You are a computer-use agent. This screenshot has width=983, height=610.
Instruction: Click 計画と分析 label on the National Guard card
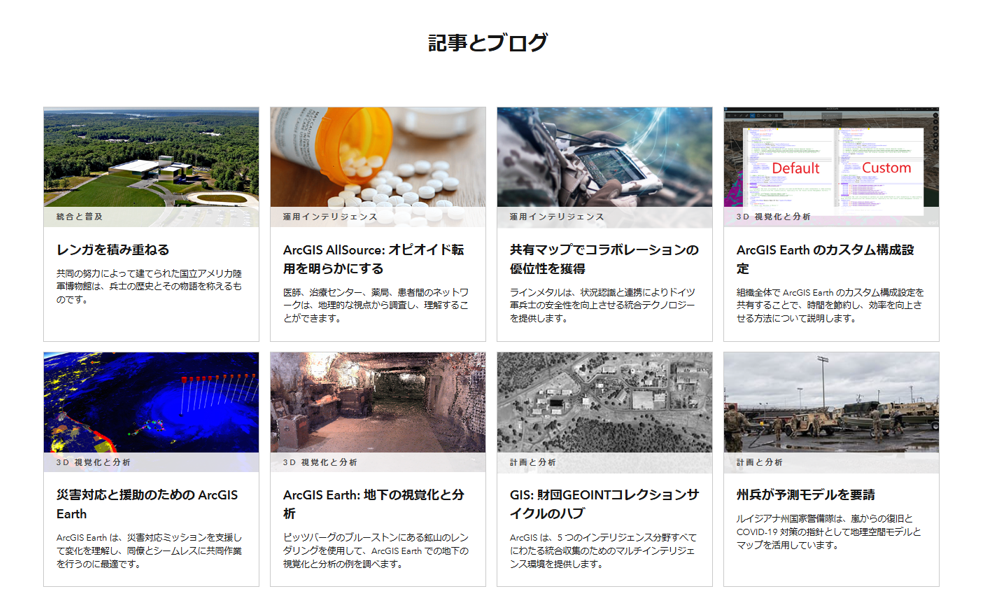point(760,463)
